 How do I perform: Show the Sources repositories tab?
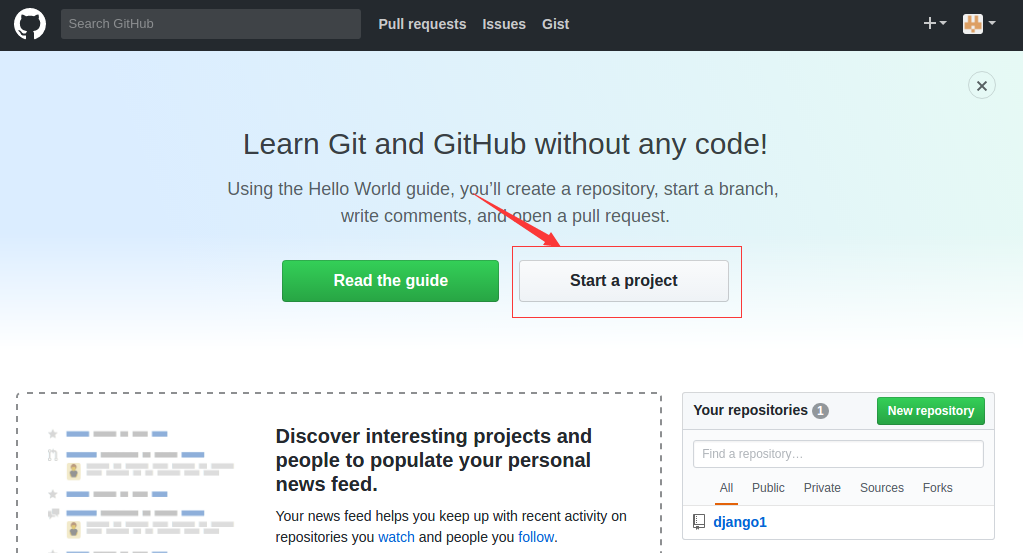click(x=881, y=488)
